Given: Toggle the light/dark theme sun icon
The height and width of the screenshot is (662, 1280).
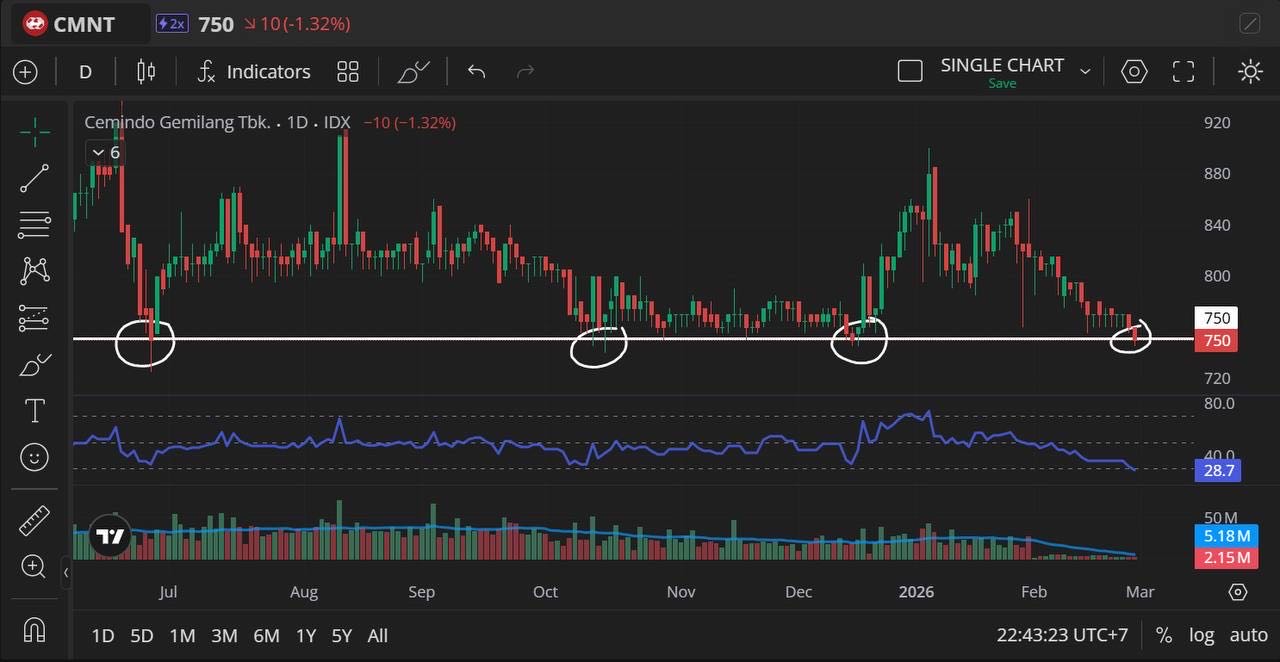Looking at the screenshot, I should pos(1250,71).
